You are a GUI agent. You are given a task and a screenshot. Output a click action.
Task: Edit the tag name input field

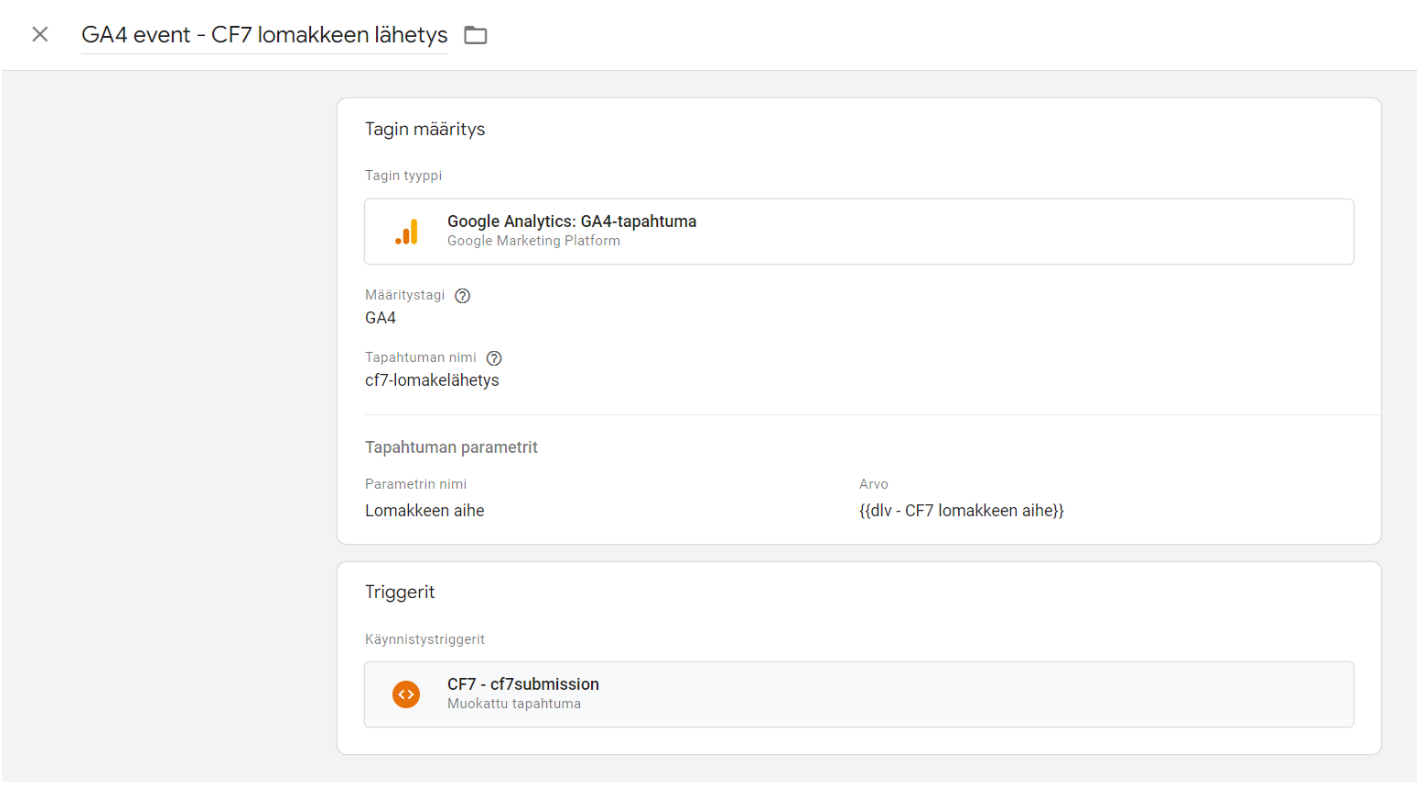point(264,35)
